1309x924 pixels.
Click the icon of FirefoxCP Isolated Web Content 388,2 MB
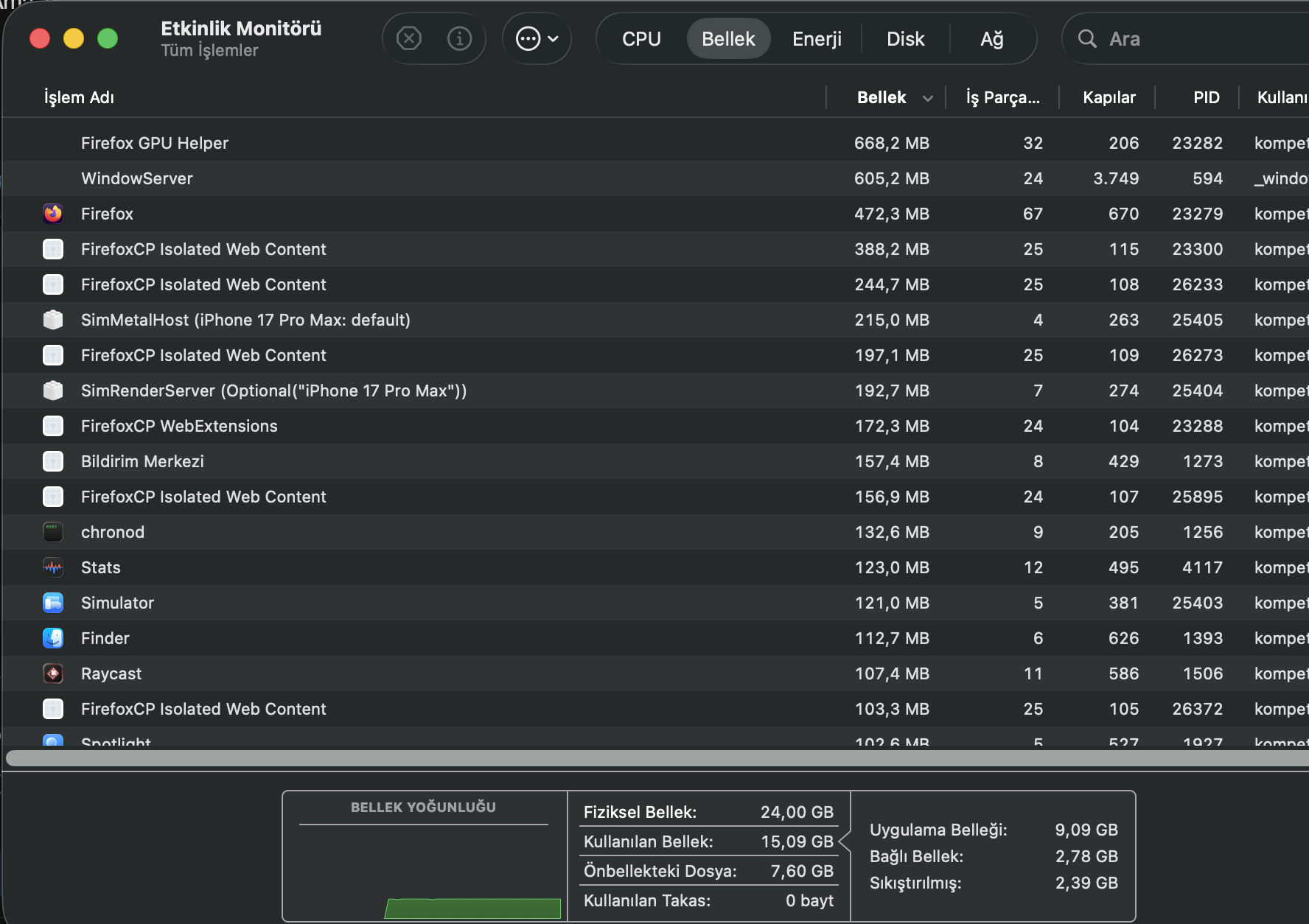[x=53, y=249]
